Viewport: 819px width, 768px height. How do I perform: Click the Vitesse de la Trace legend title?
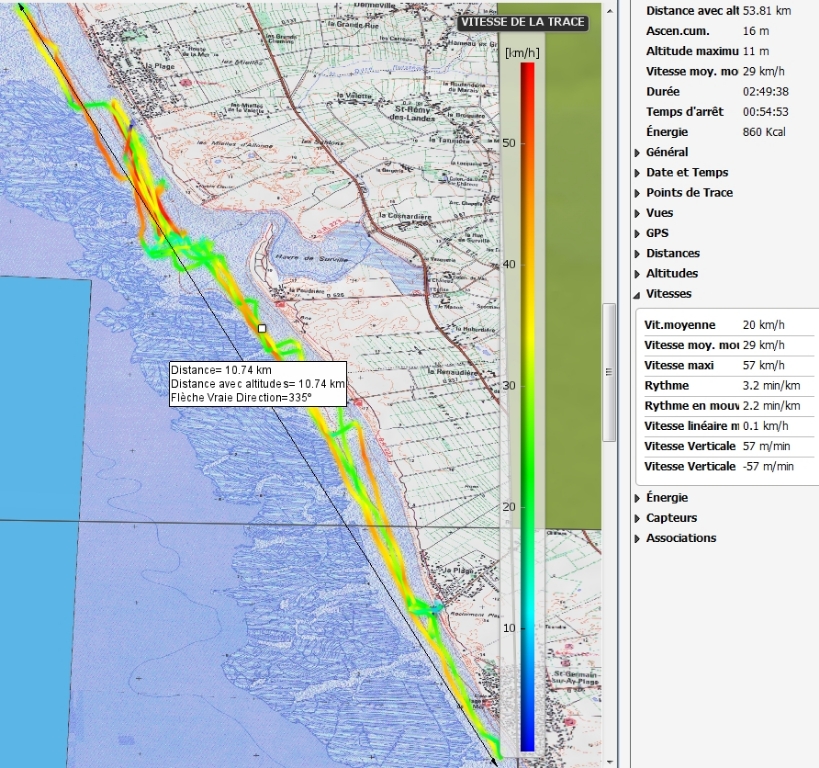[x=522, y=22]
